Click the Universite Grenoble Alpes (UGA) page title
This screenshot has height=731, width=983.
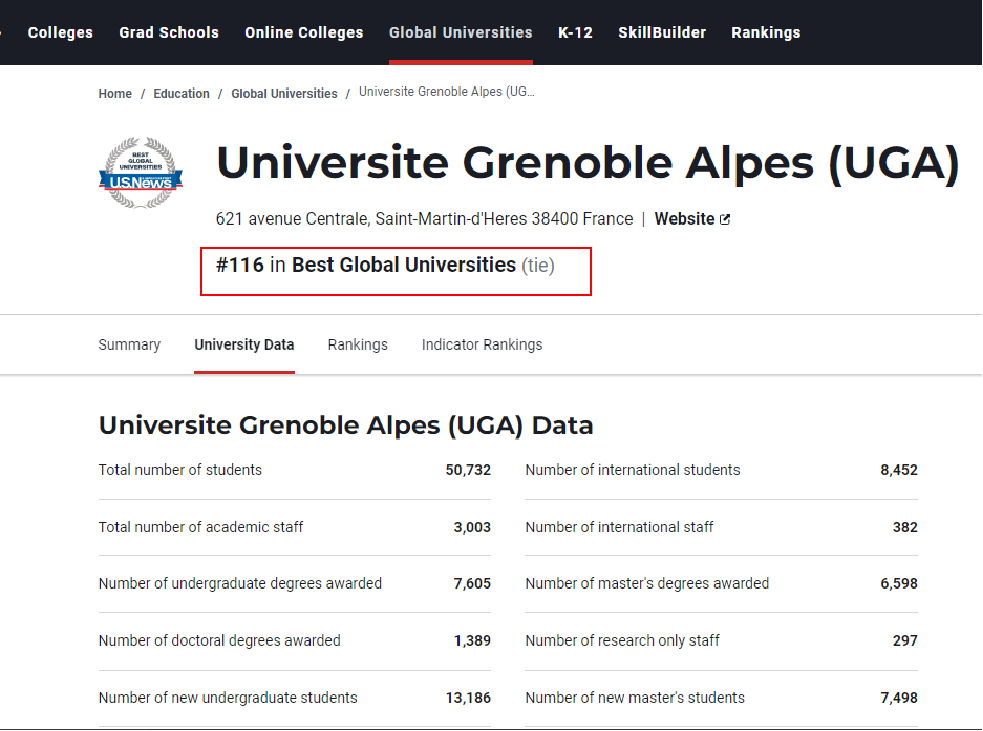[x=587, y=163]
